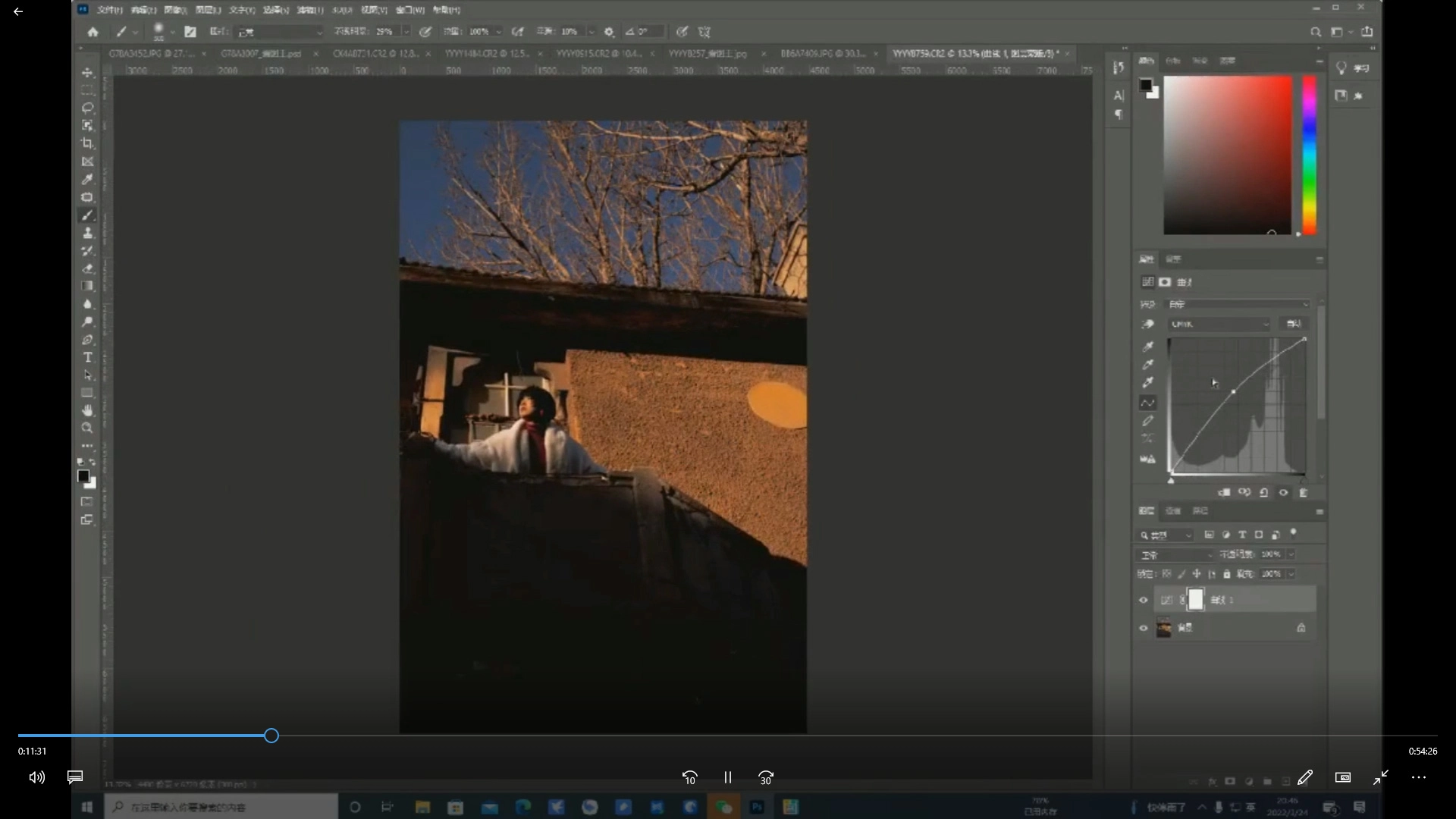1456x819 pixels.
Task: Select the Move tool
Action: tap(87, 73)
